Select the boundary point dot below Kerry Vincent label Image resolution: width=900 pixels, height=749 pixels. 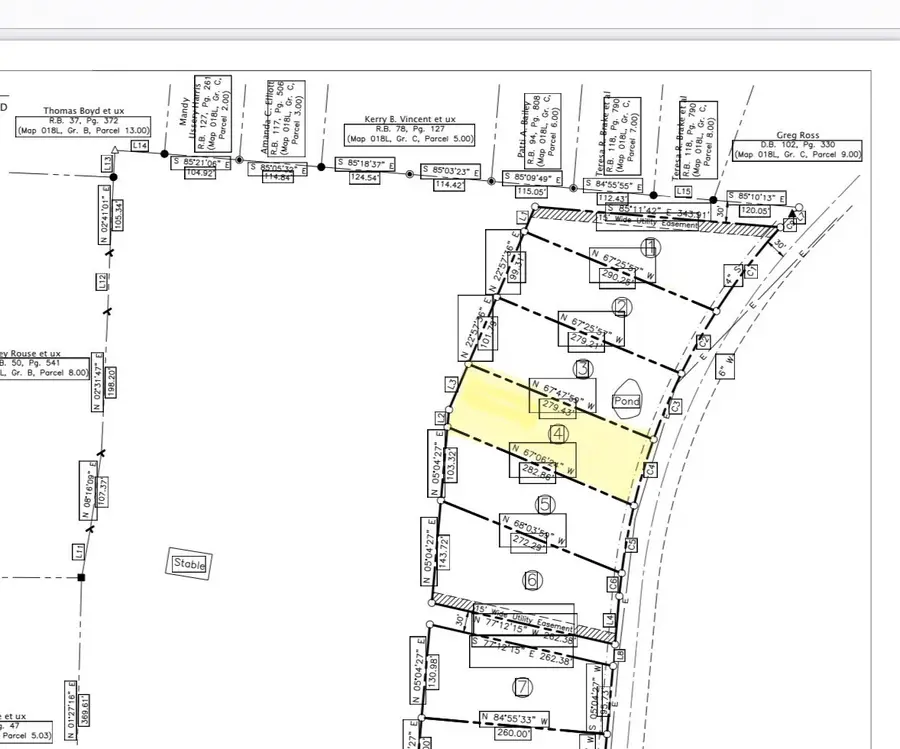pyautogui.click(x=410, y=176)
